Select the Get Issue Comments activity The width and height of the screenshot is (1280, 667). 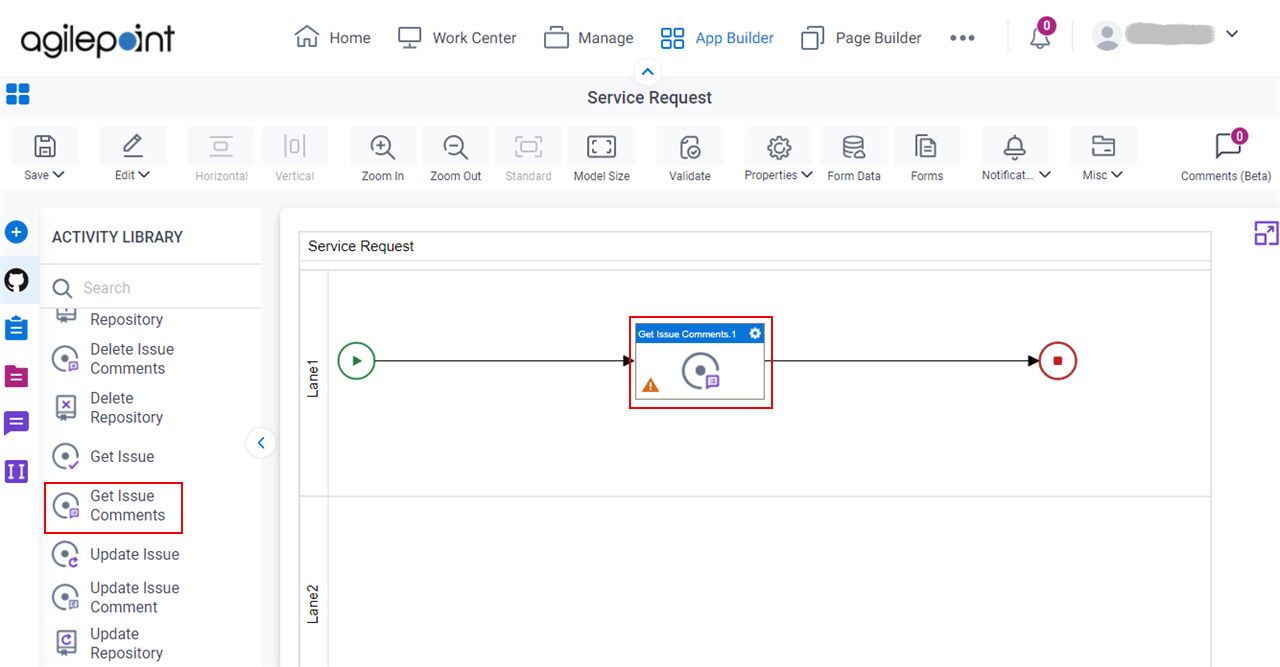point(113,507)
